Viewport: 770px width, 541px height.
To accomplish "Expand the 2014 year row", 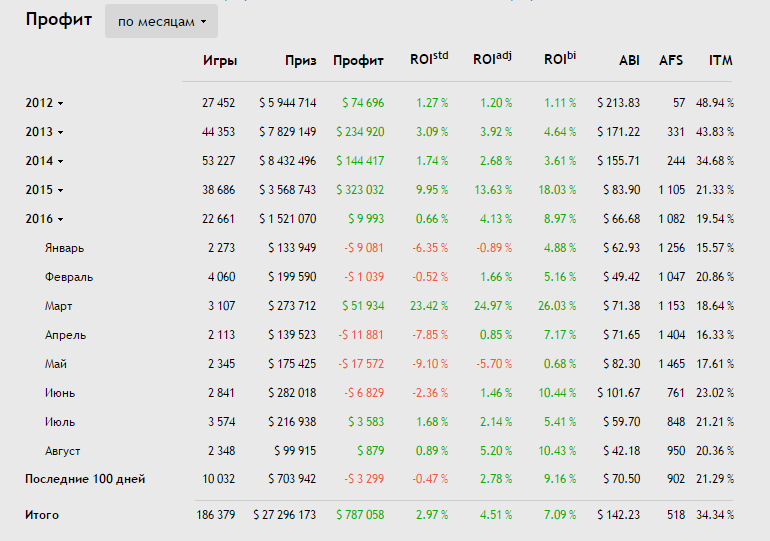I will pyautogui.click(x=44, y=161).
